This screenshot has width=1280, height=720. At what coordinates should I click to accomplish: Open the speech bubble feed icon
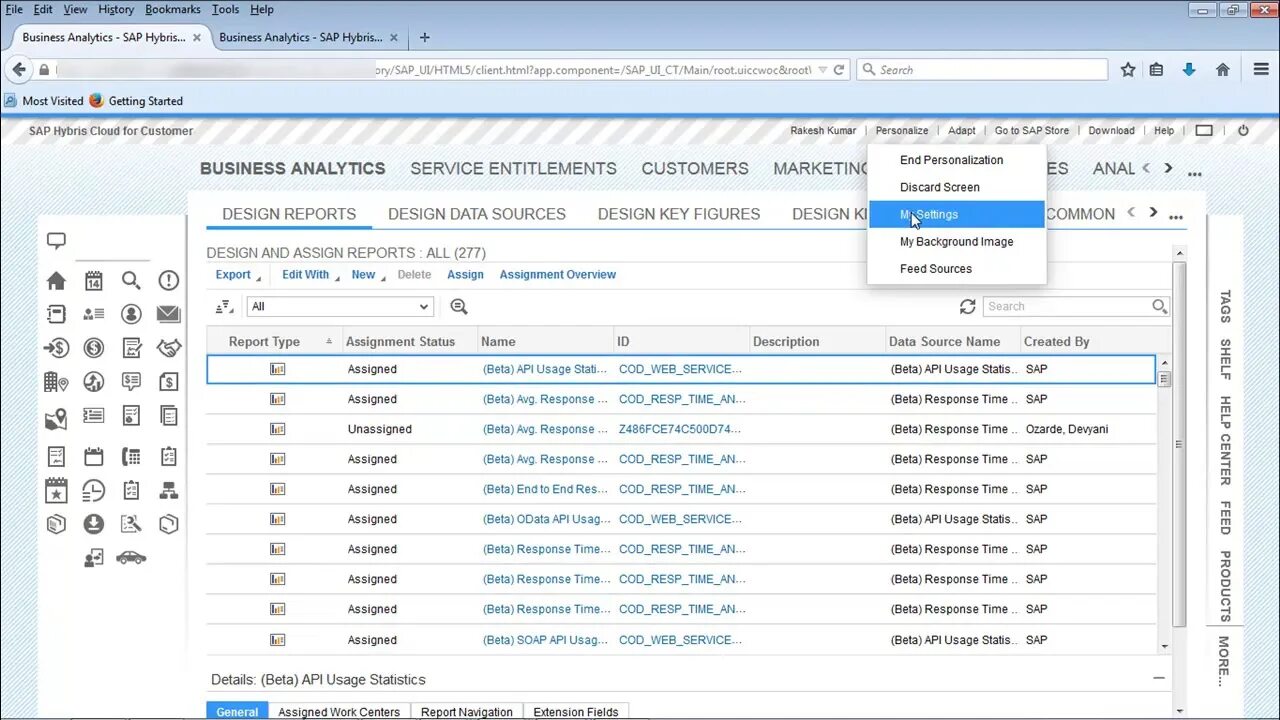point(56,241)
